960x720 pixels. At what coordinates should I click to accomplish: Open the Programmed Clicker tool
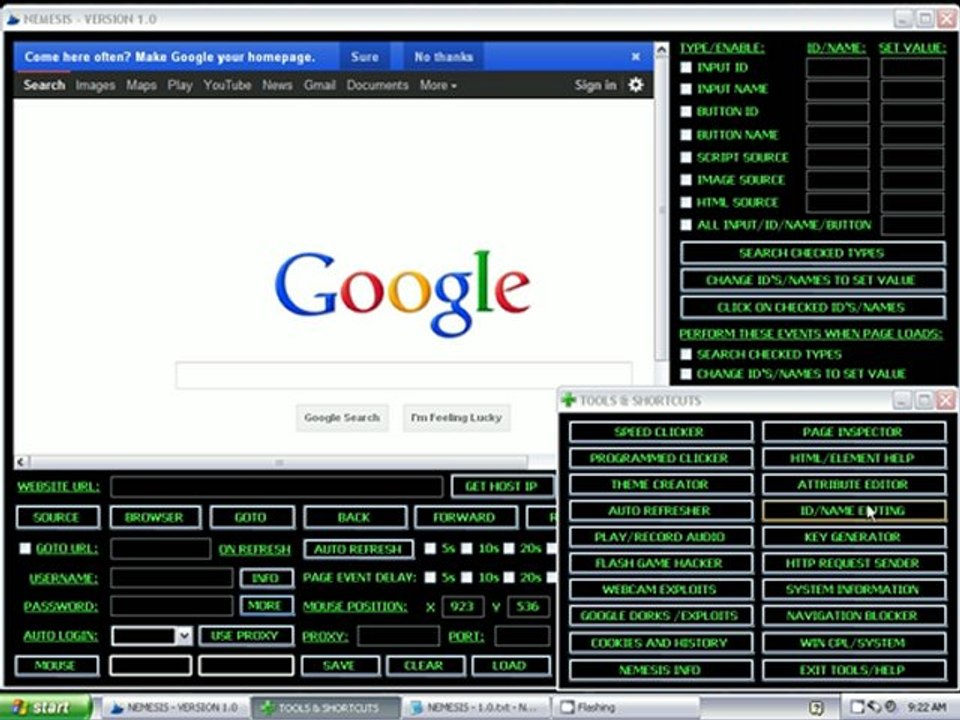(x=660, y=458)
